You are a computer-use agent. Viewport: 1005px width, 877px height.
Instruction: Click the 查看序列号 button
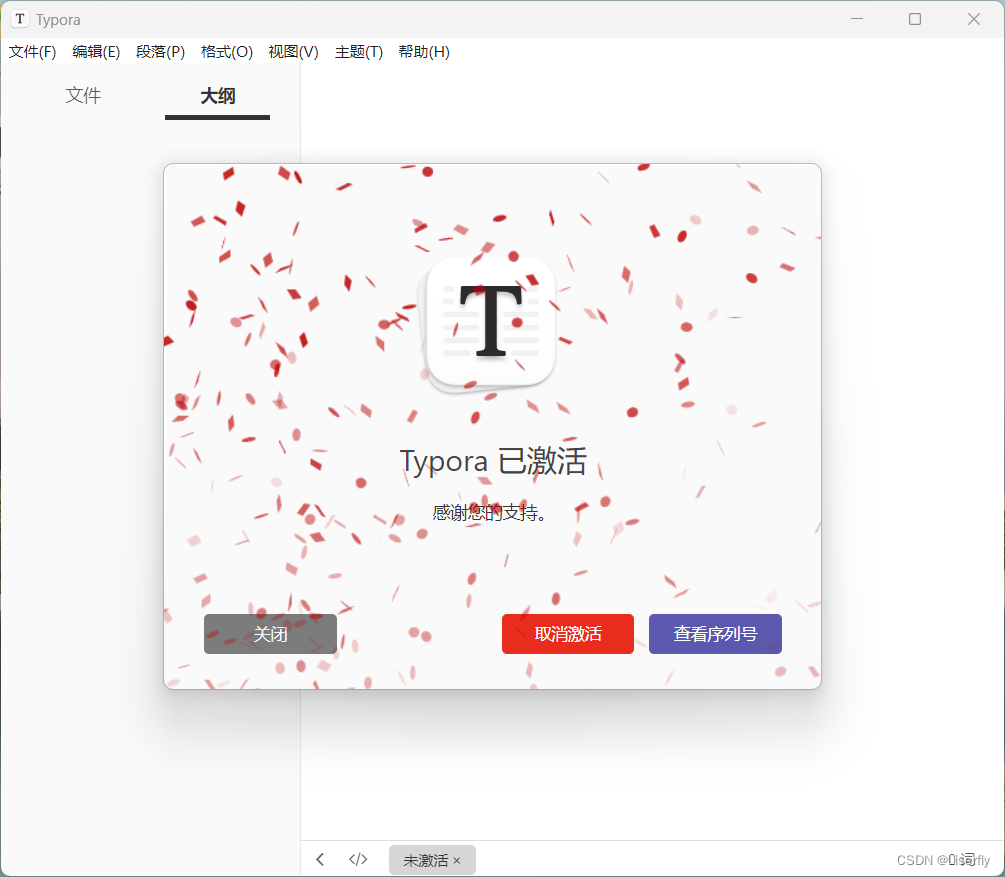(x=715, y=634)
